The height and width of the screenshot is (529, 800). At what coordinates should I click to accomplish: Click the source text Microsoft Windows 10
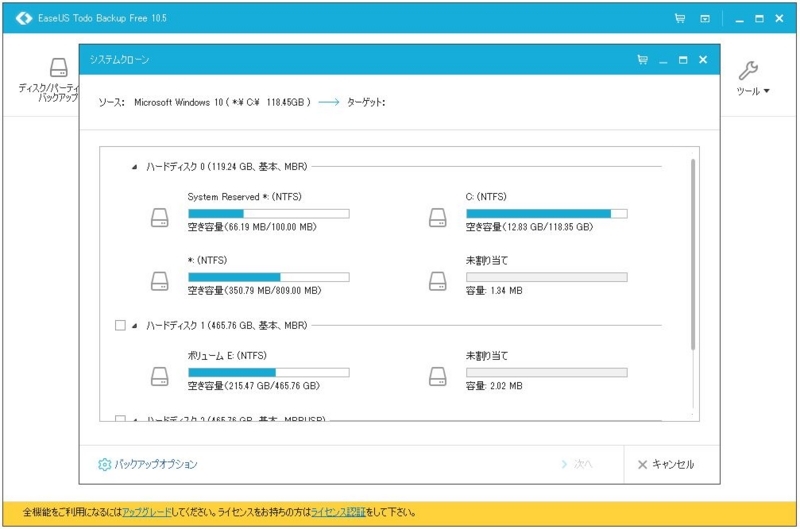[x=222, y=102]
